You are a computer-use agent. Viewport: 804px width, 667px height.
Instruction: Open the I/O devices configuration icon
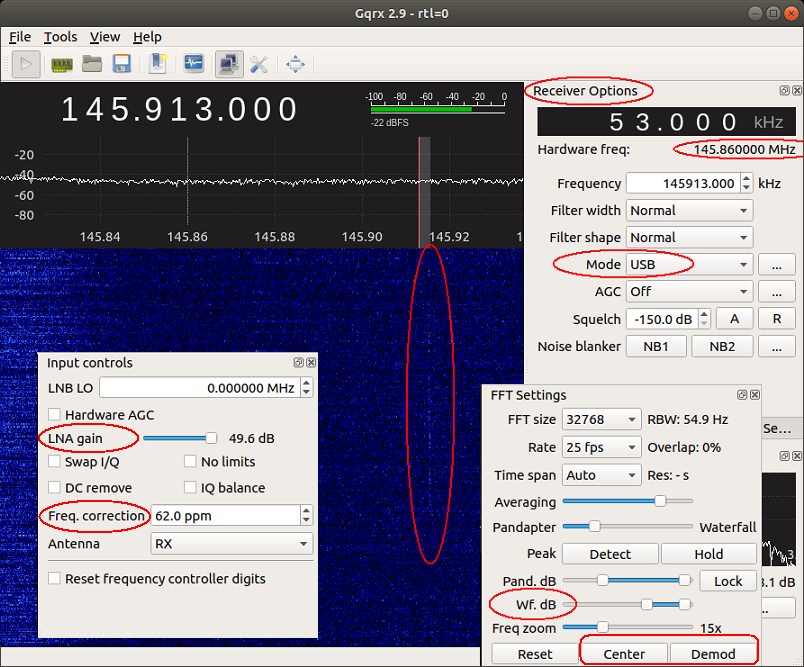(x=62, y=65)
